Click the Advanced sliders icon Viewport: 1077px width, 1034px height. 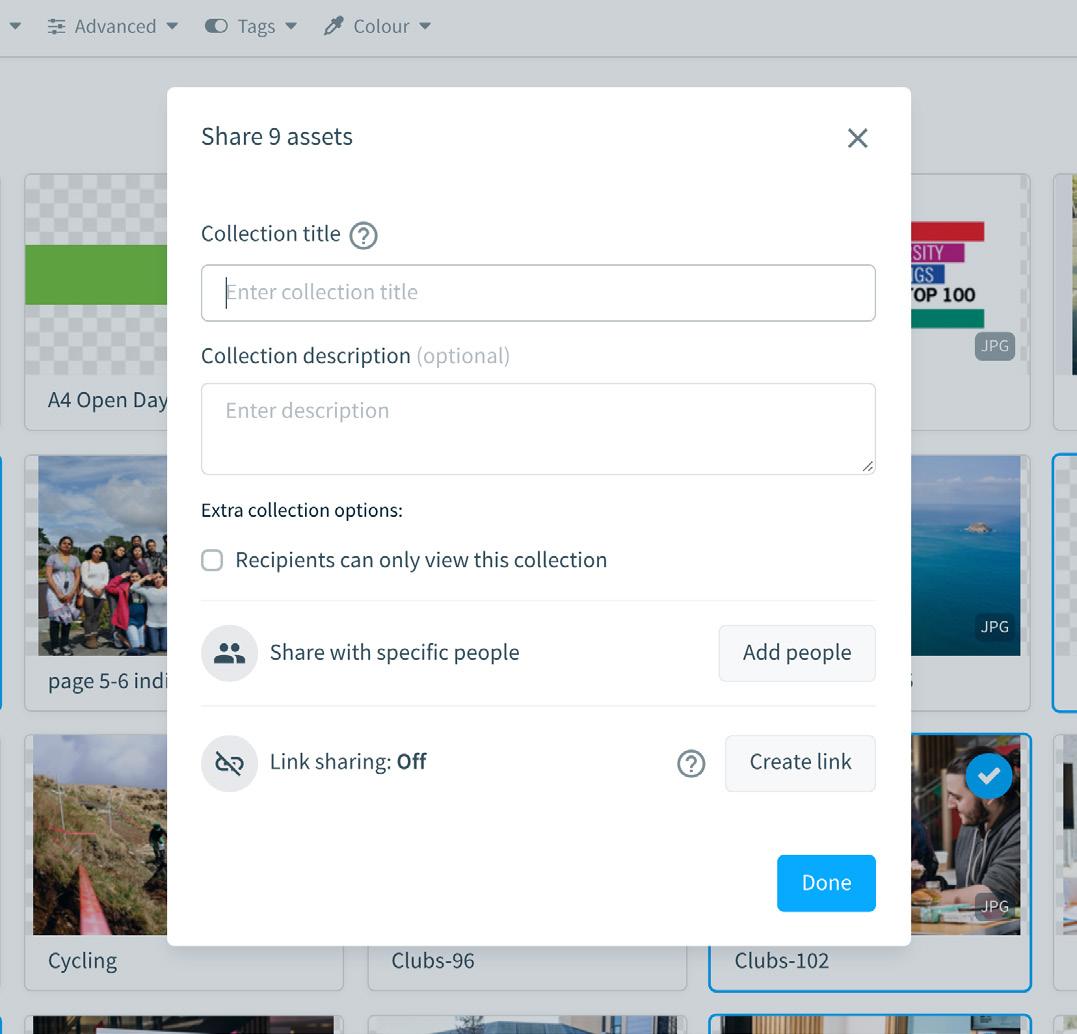(56, 27)
